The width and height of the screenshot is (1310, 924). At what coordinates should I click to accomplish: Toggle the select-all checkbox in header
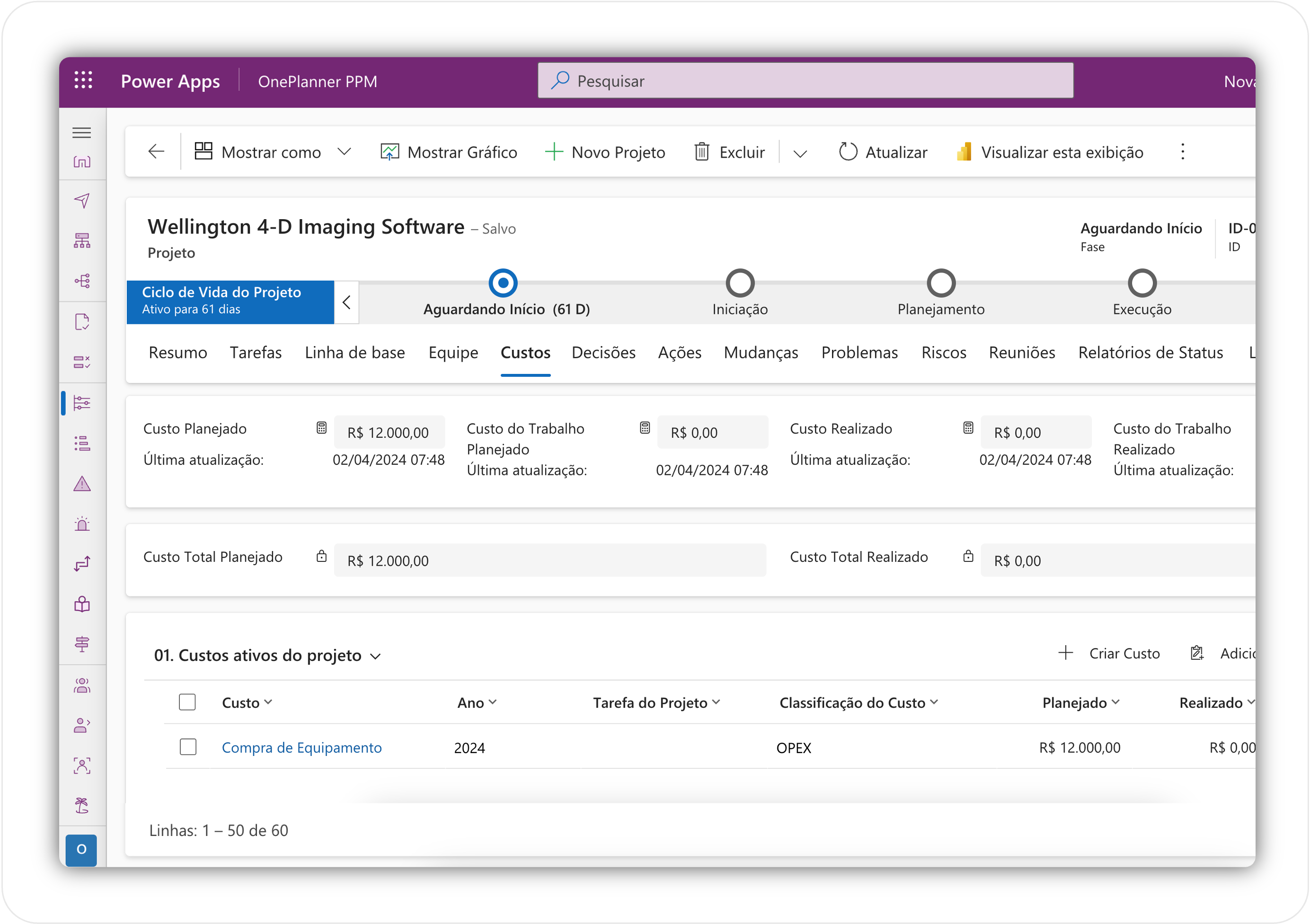coord(187,702)
